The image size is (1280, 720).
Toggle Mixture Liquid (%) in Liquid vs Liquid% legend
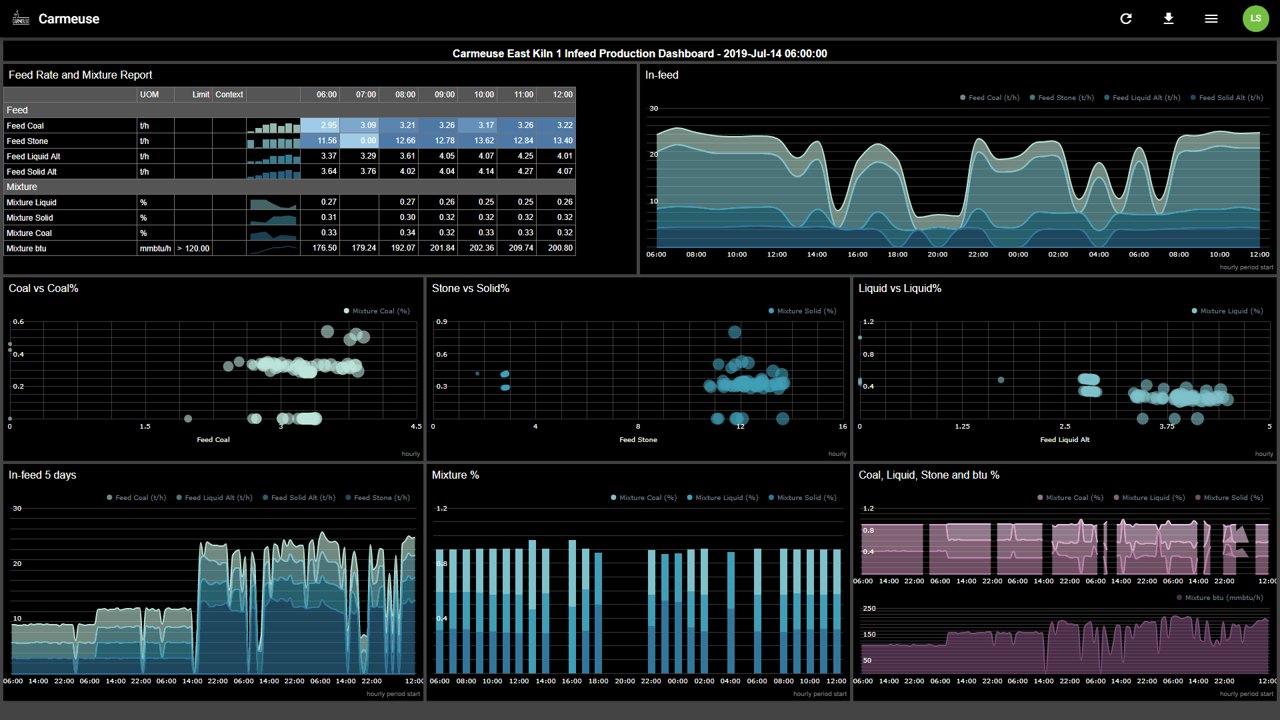click(1228, 311)
